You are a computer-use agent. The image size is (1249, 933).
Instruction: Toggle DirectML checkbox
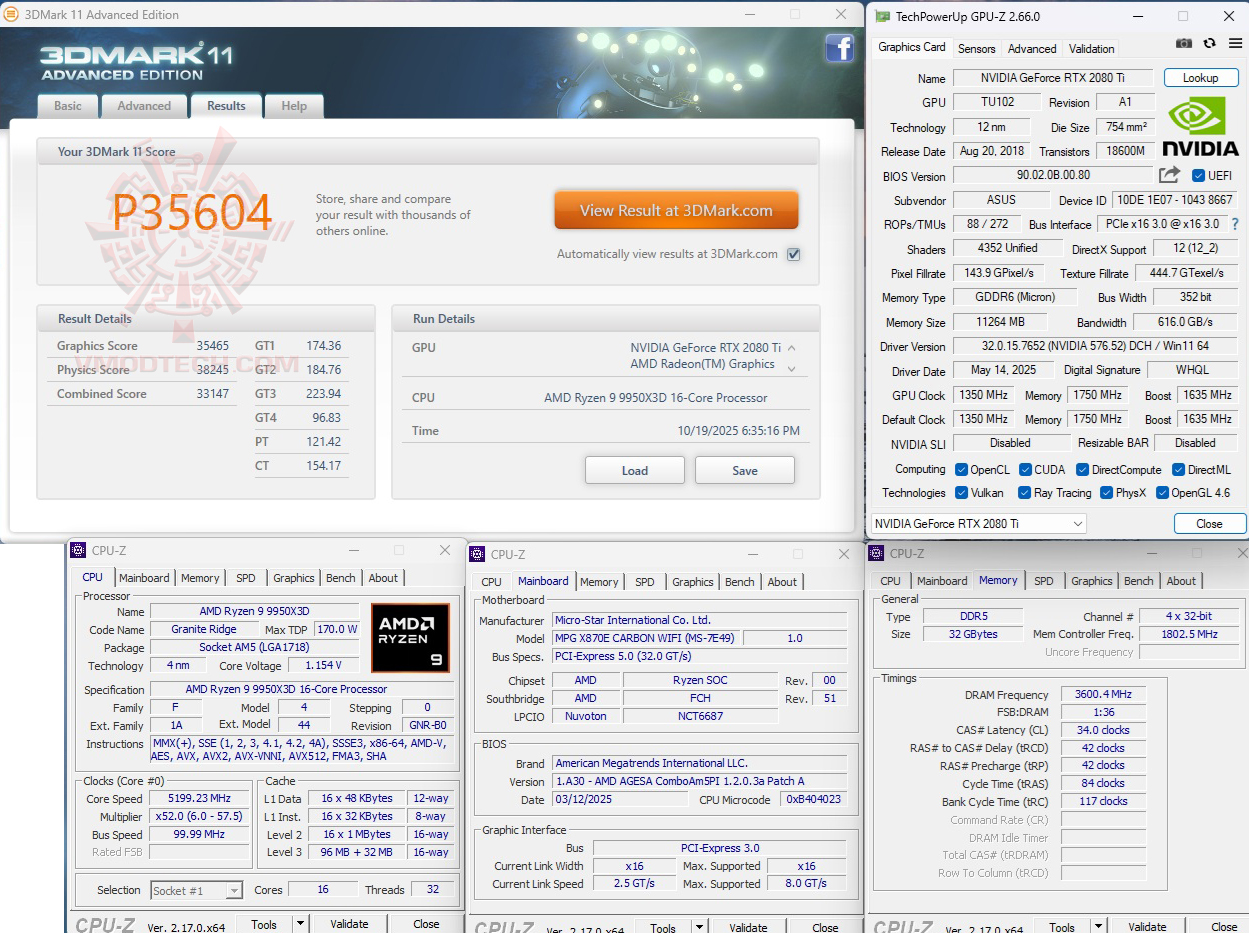(1178, 469)
